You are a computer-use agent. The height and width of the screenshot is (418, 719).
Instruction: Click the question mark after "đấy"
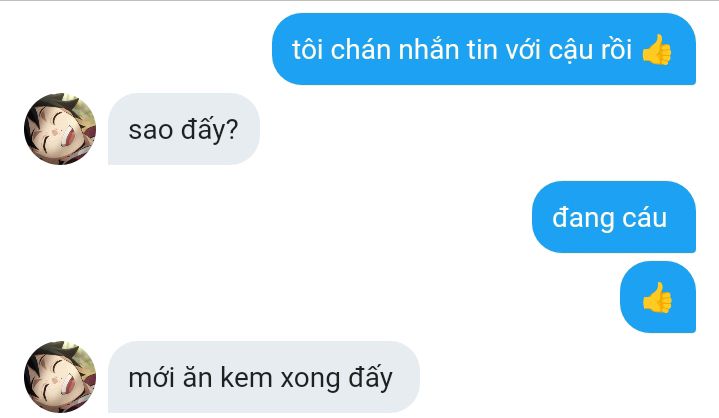pos(232,130)
